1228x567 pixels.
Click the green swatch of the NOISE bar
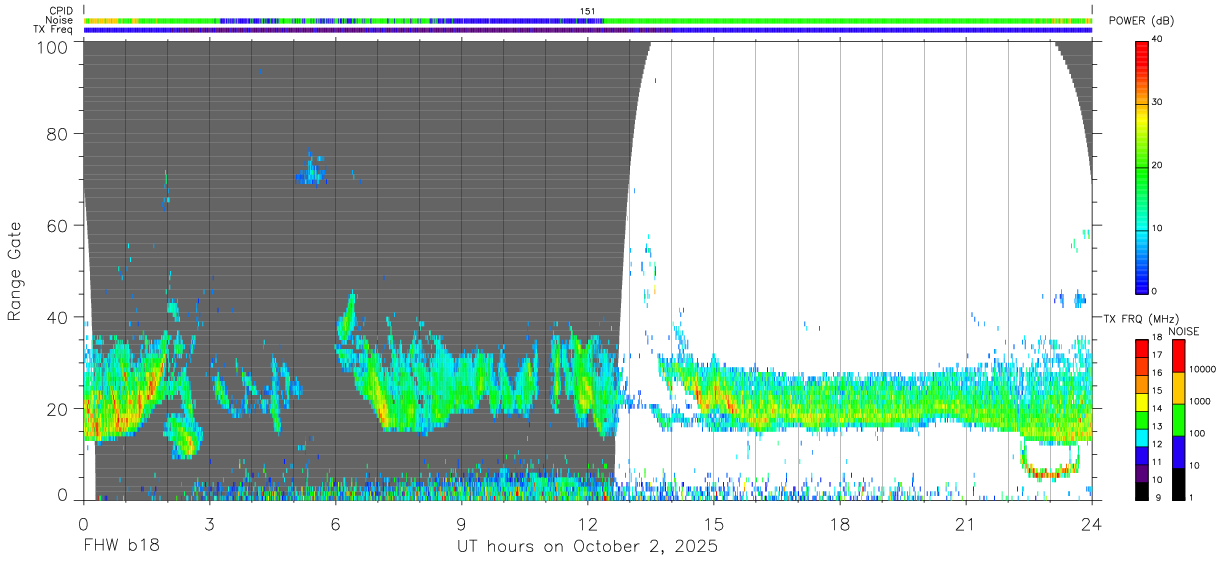click(1178, 419)
